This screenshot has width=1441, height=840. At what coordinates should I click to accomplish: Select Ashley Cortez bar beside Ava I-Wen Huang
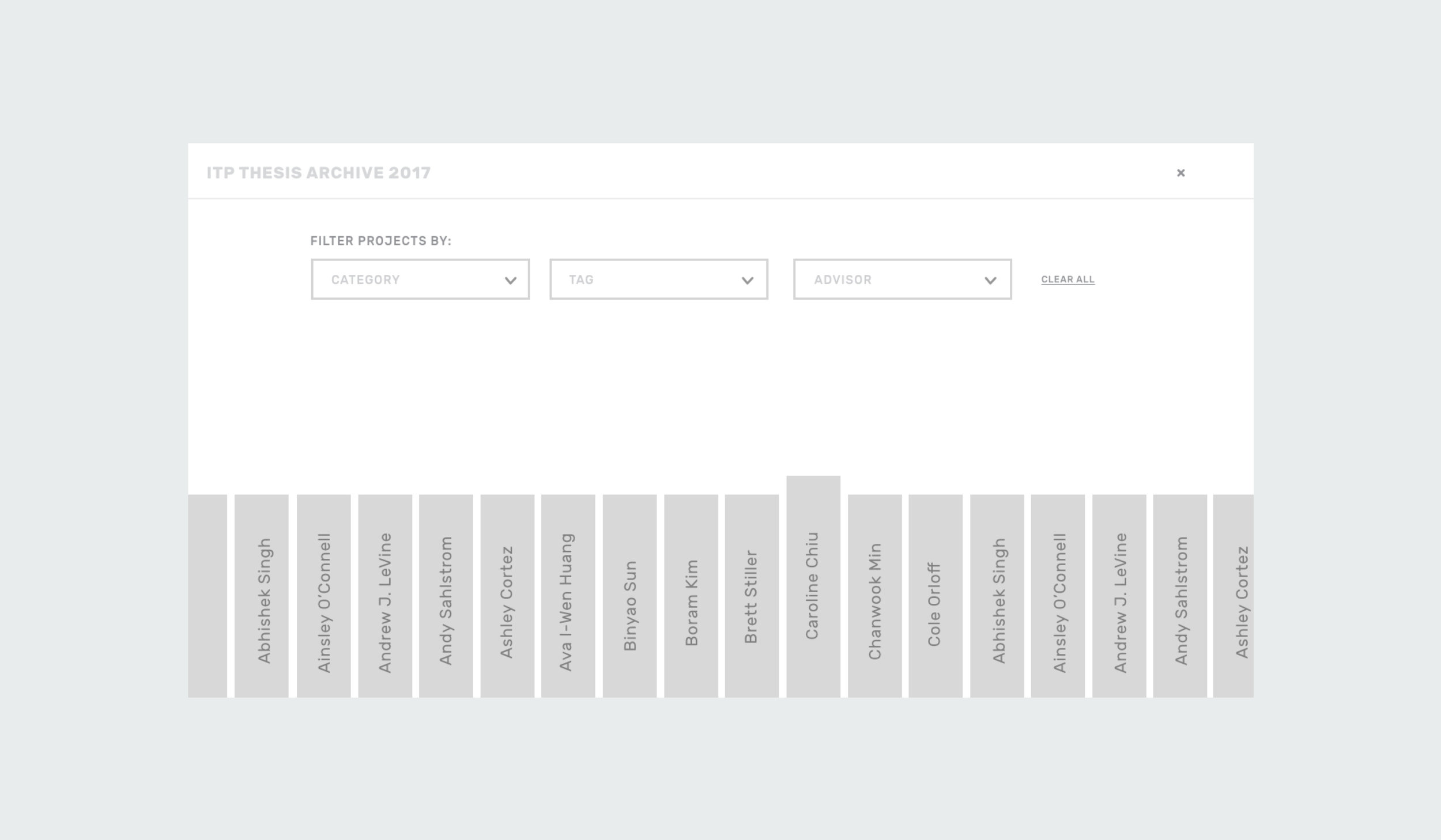pos(507,596)
